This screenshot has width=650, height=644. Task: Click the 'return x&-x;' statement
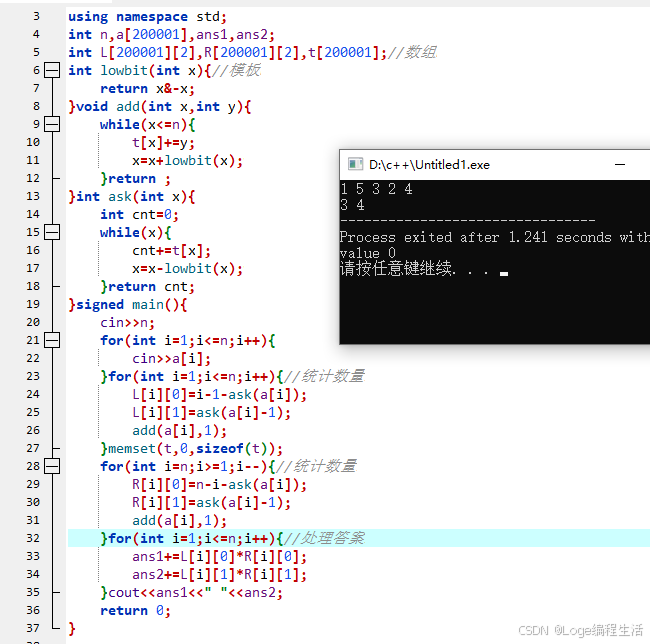(147, 89)
